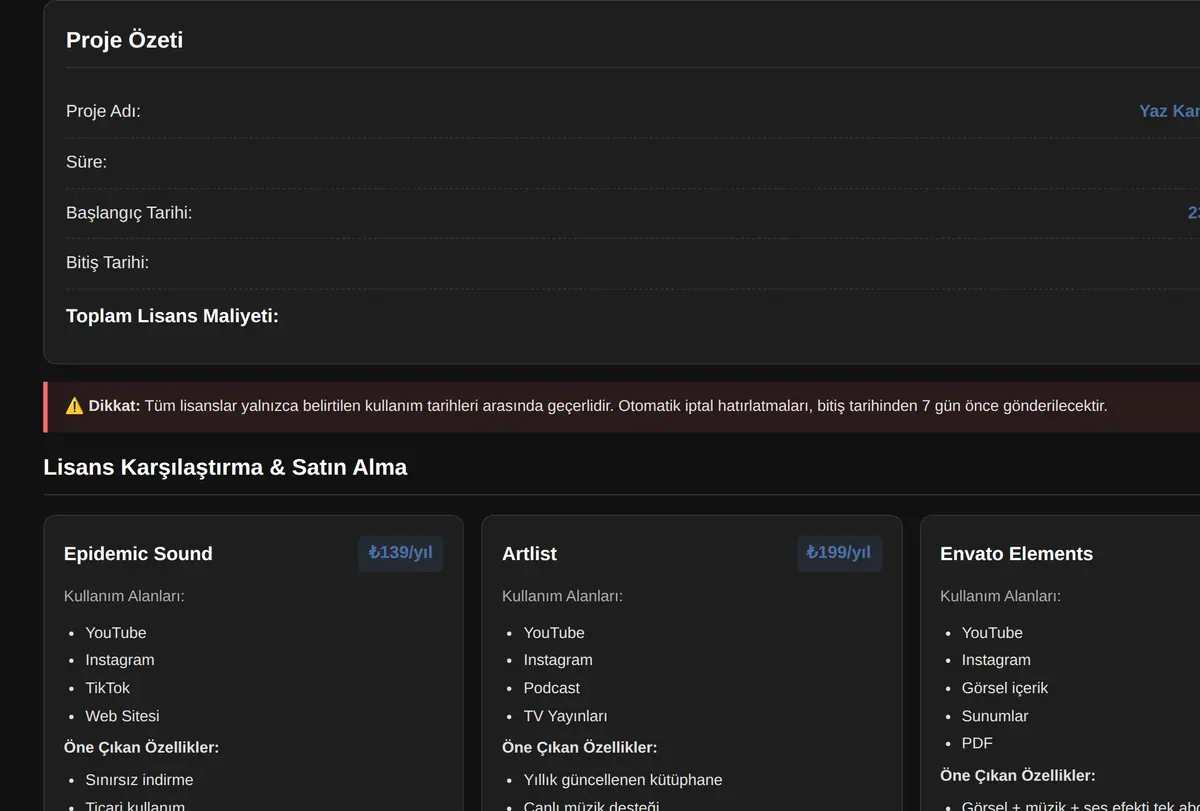Viewport: 1200px width, 811px height.
Task: Click the Lisans Karşılaştırma & Satın Alma heading
Action: (225, 467)
